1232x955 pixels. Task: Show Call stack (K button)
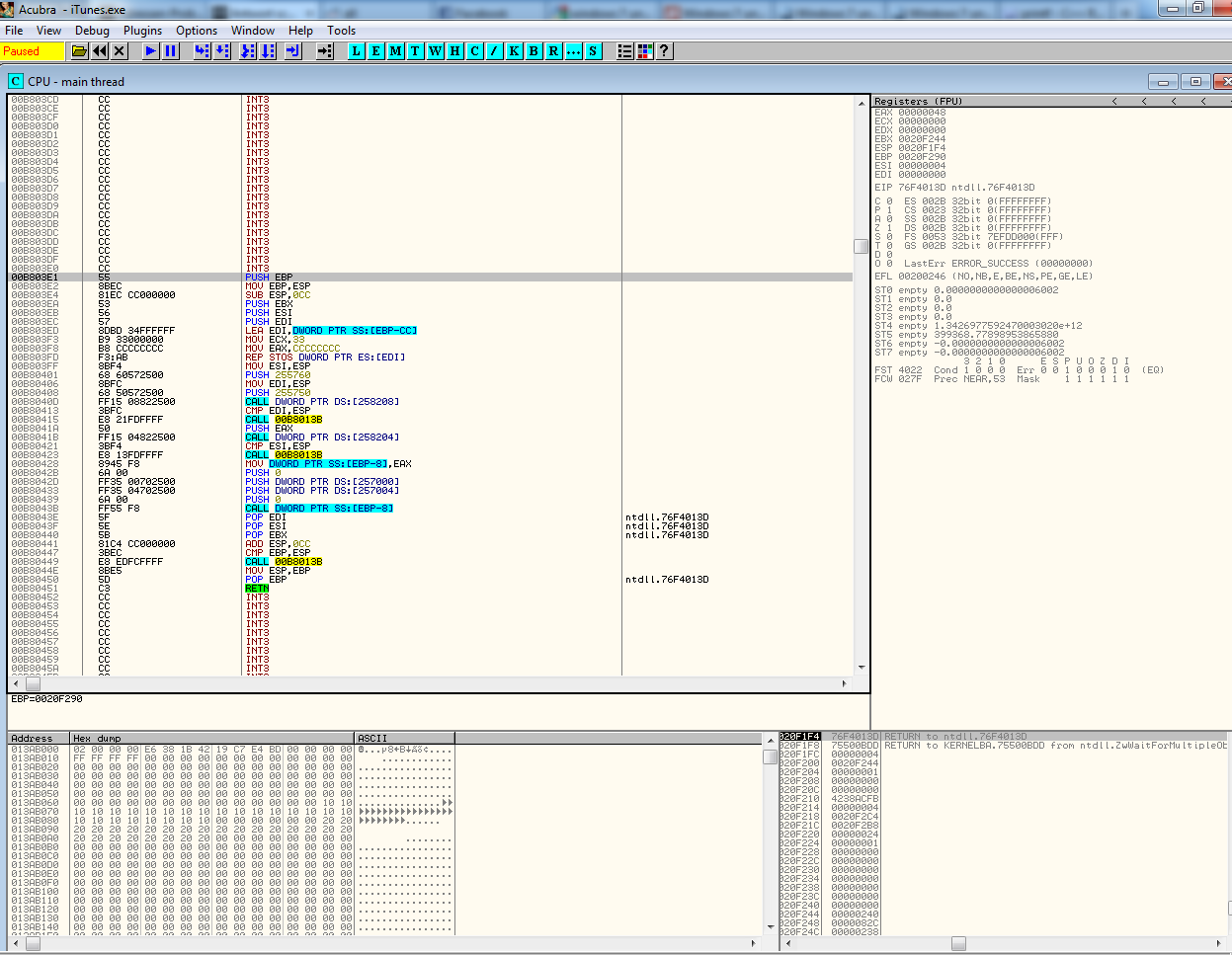tap(515, 51)
